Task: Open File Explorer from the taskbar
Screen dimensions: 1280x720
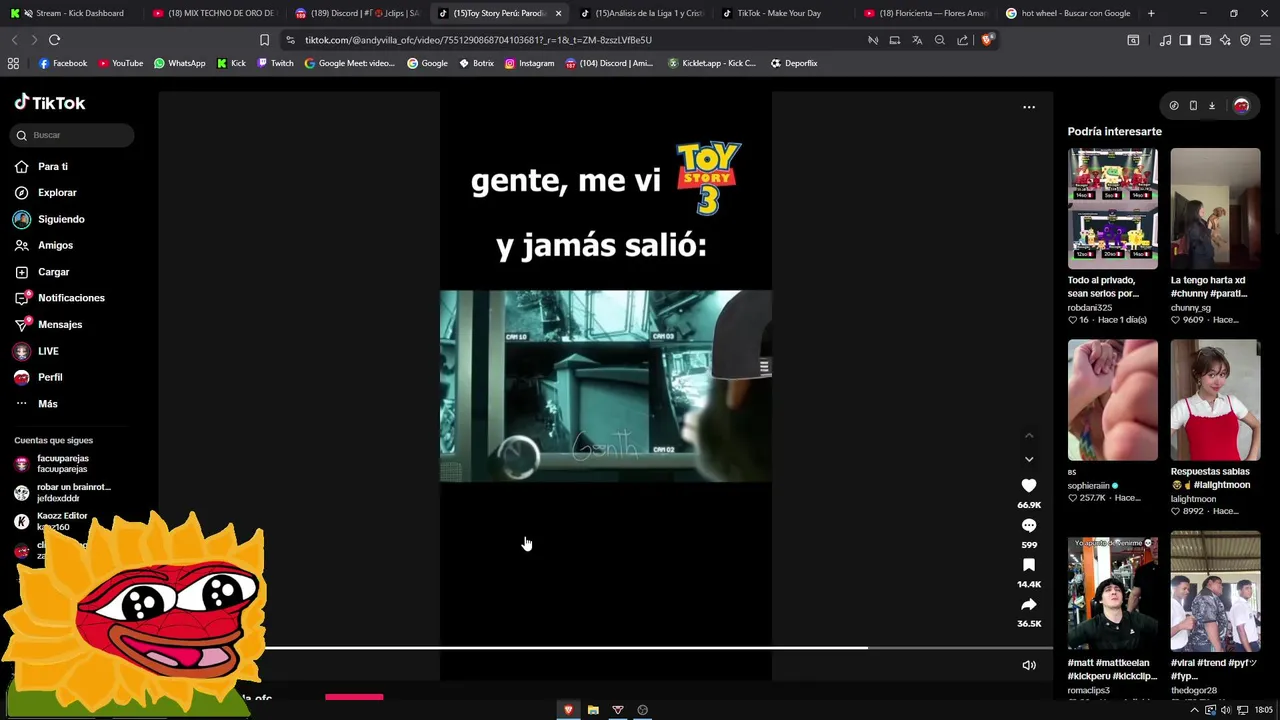Action: pos(593,710)
